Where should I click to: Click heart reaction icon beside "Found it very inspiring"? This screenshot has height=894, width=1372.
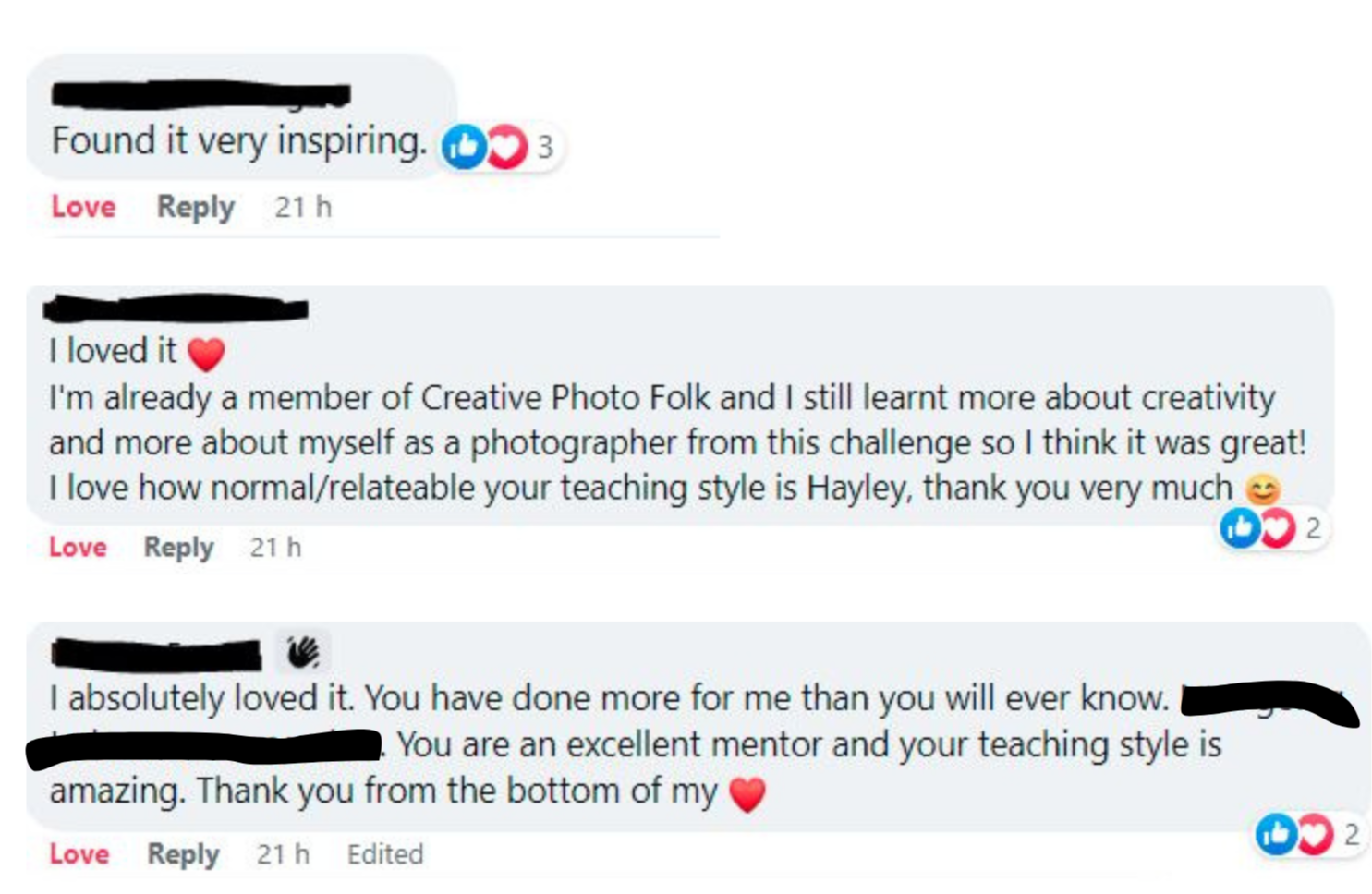[506, 146]
